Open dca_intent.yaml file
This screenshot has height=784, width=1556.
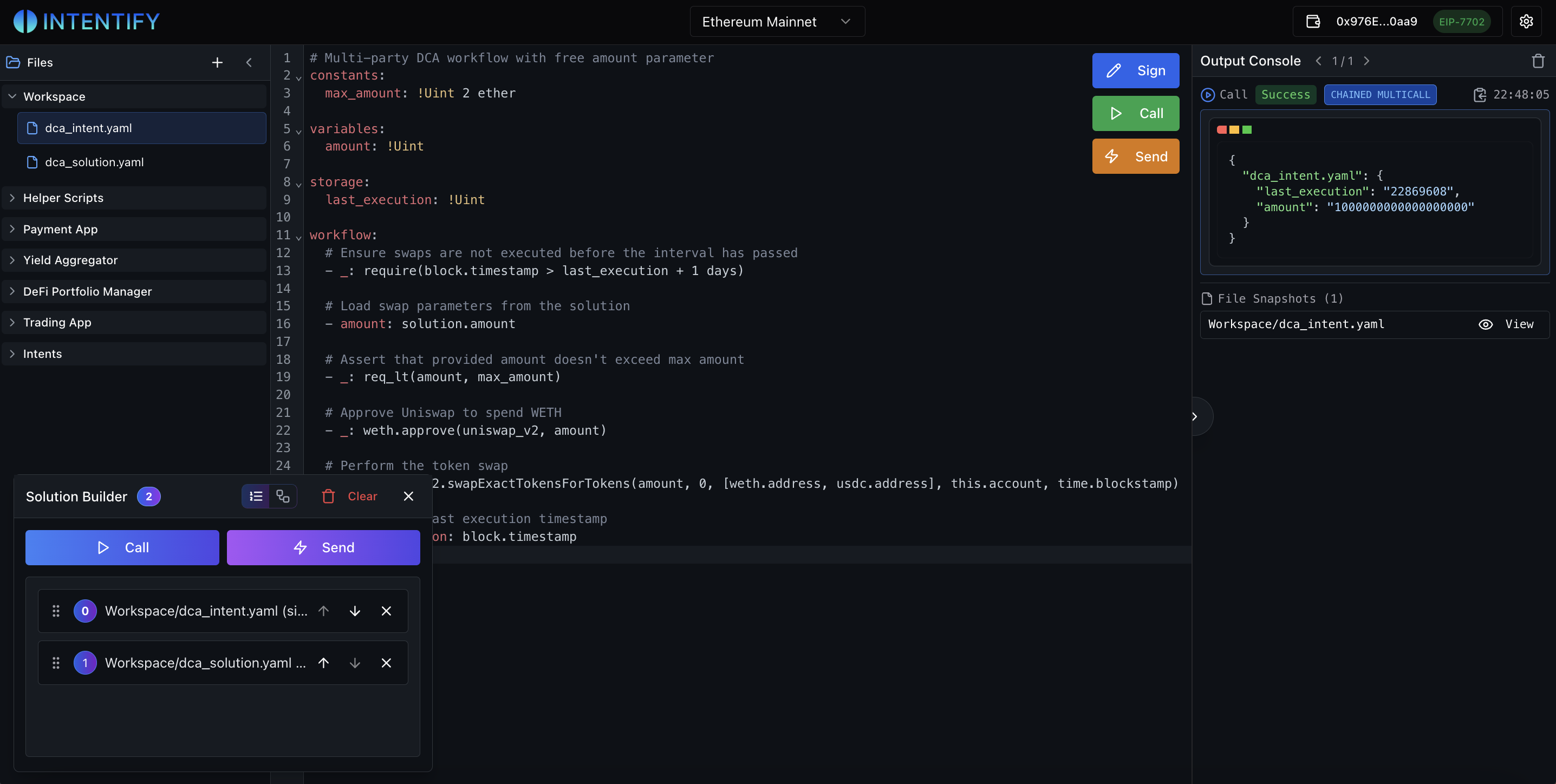click(141, 128)
